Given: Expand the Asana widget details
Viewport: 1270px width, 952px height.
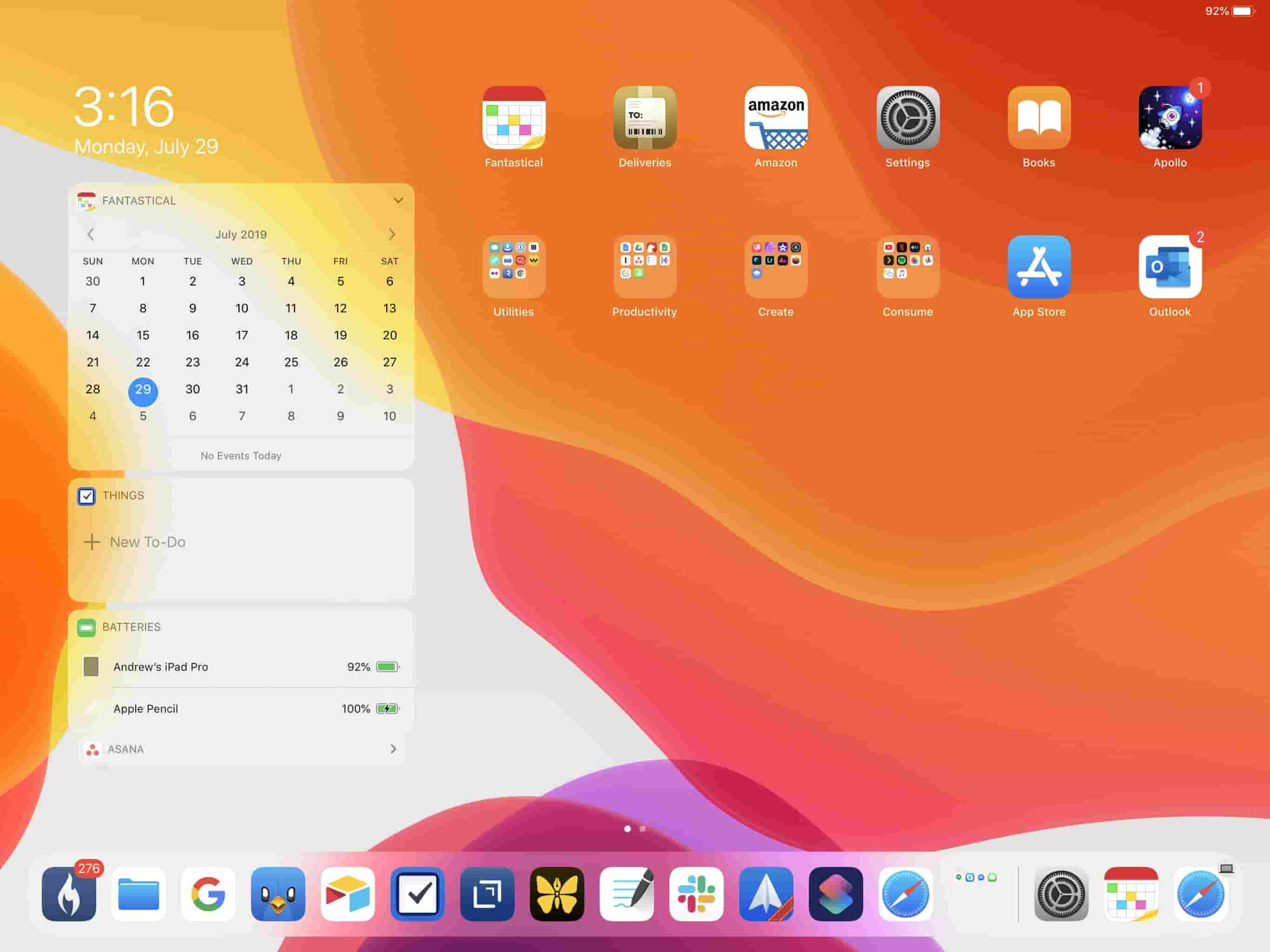Looking at the screenshot, I should (x=394, y=749).
